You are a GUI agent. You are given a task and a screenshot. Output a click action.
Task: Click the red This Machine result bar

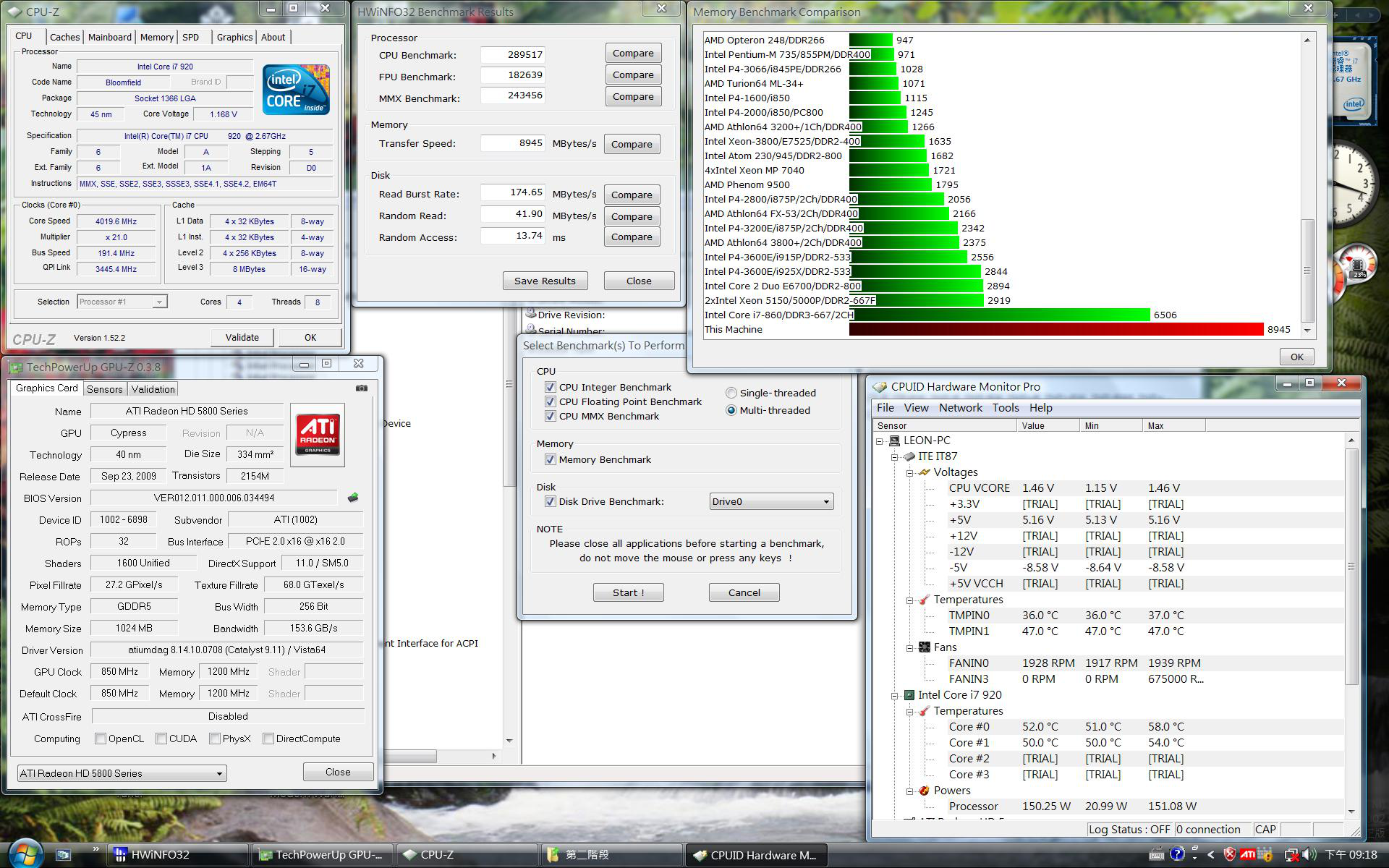point(1056,329)
